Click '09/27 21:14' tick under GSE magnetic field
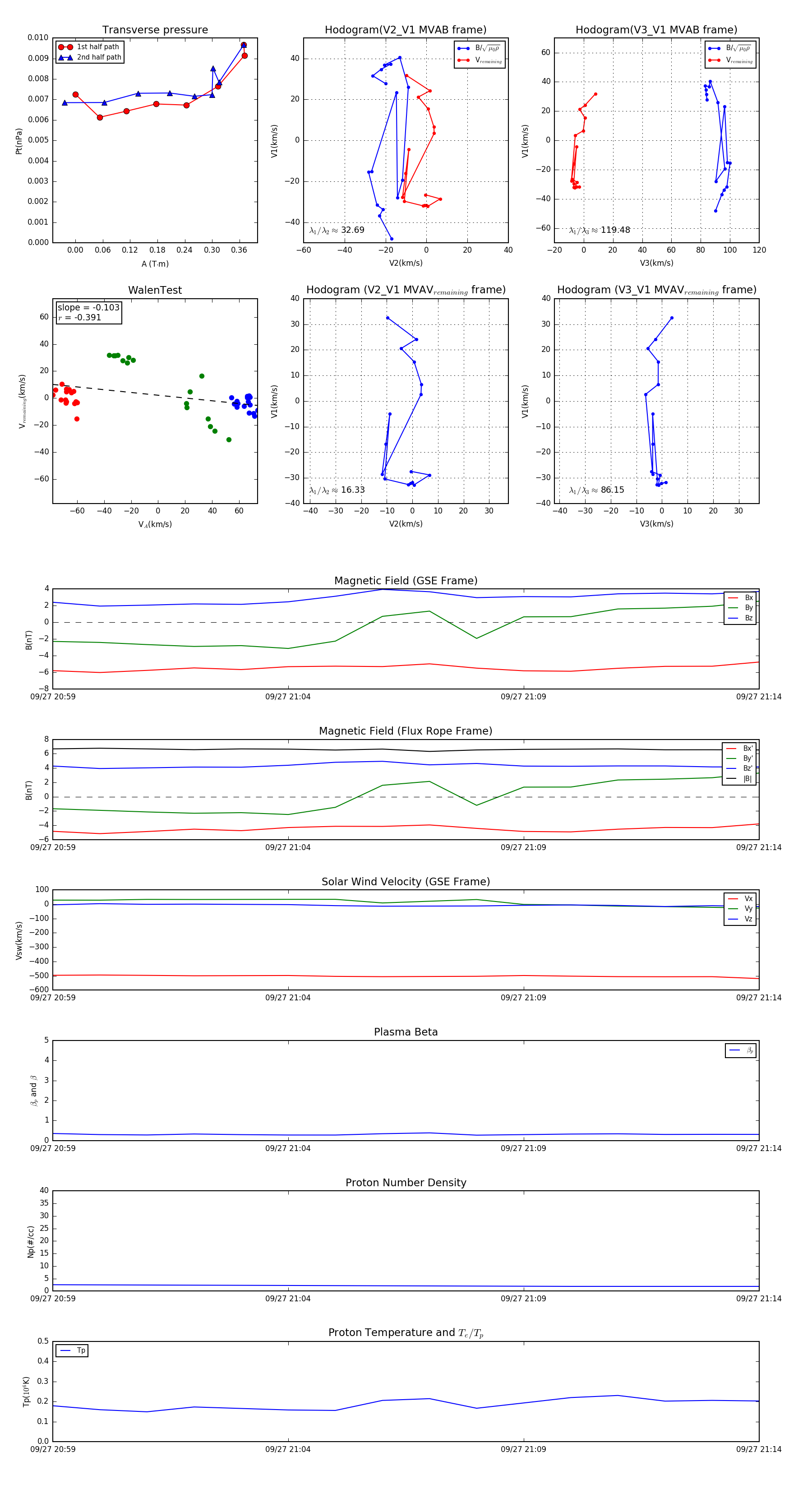The width and height of the screenshot is (812, 1489). tap(758, 697)
